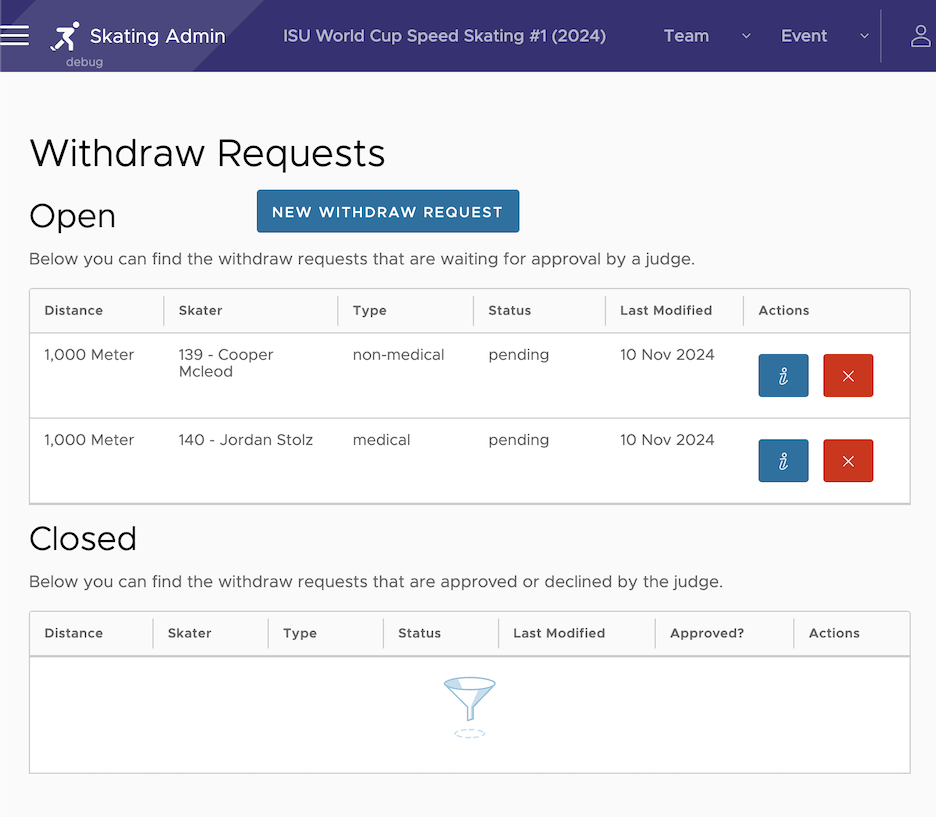936x817 pixels.
Task: Click the New Withdraw Request button
Action: [x=387, y=211]
